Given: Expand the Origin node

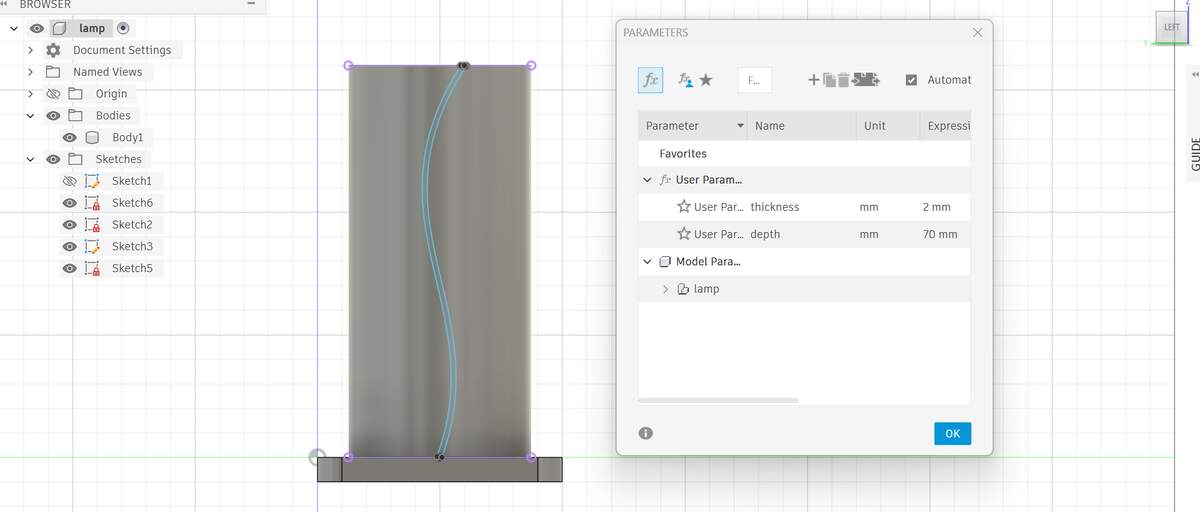Looking at the screenshot, I should click(x=31, y=94).
